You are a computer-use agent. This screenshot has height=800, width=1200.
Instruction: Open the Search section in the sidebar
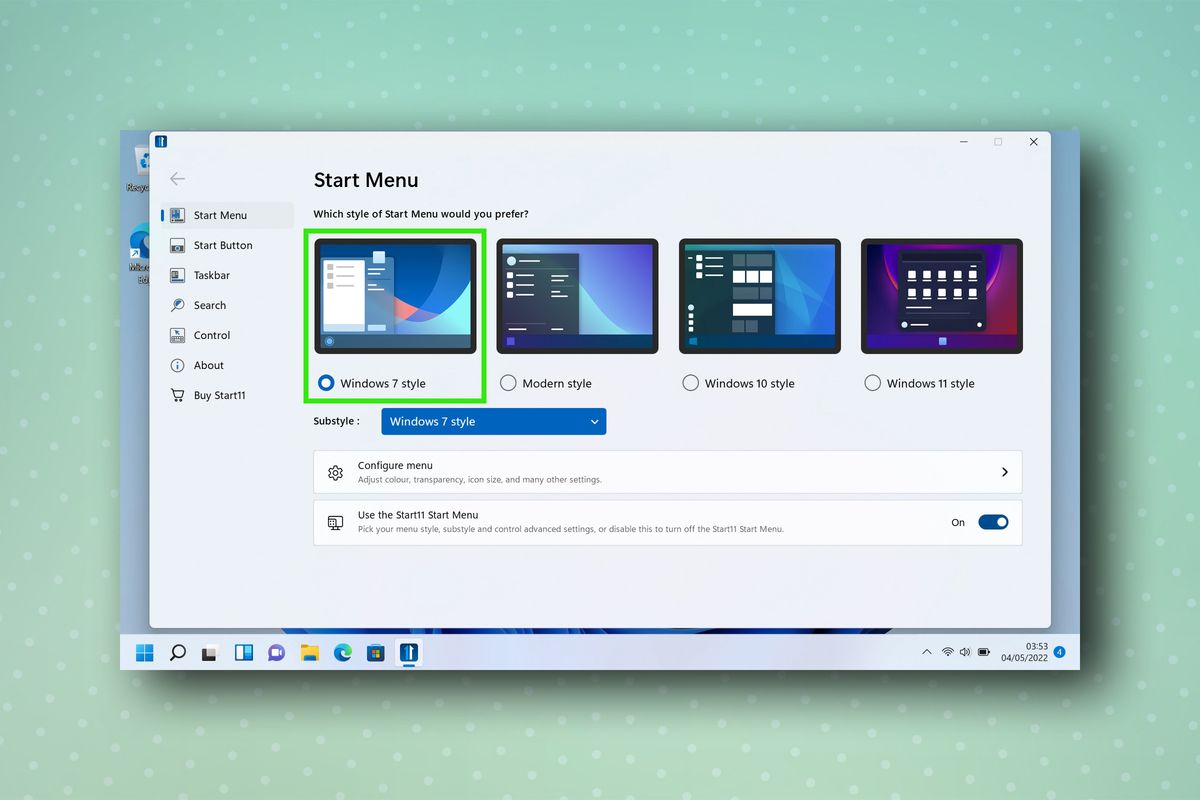210,305
